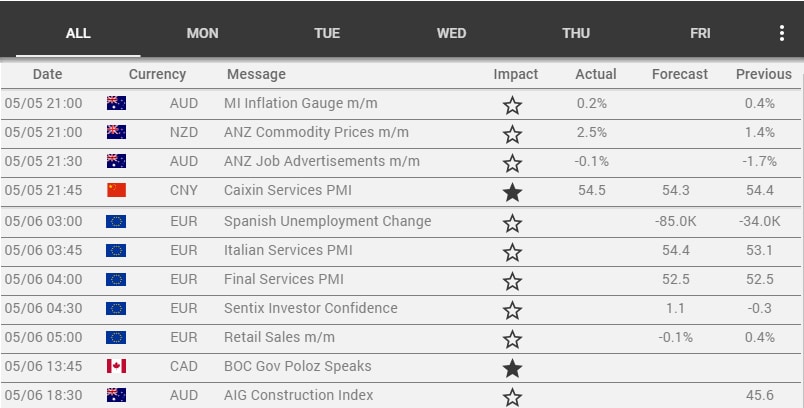Click the EU flag for Spanish Unemployment Change
Viewport: 804px width, 408px height.
117,221
